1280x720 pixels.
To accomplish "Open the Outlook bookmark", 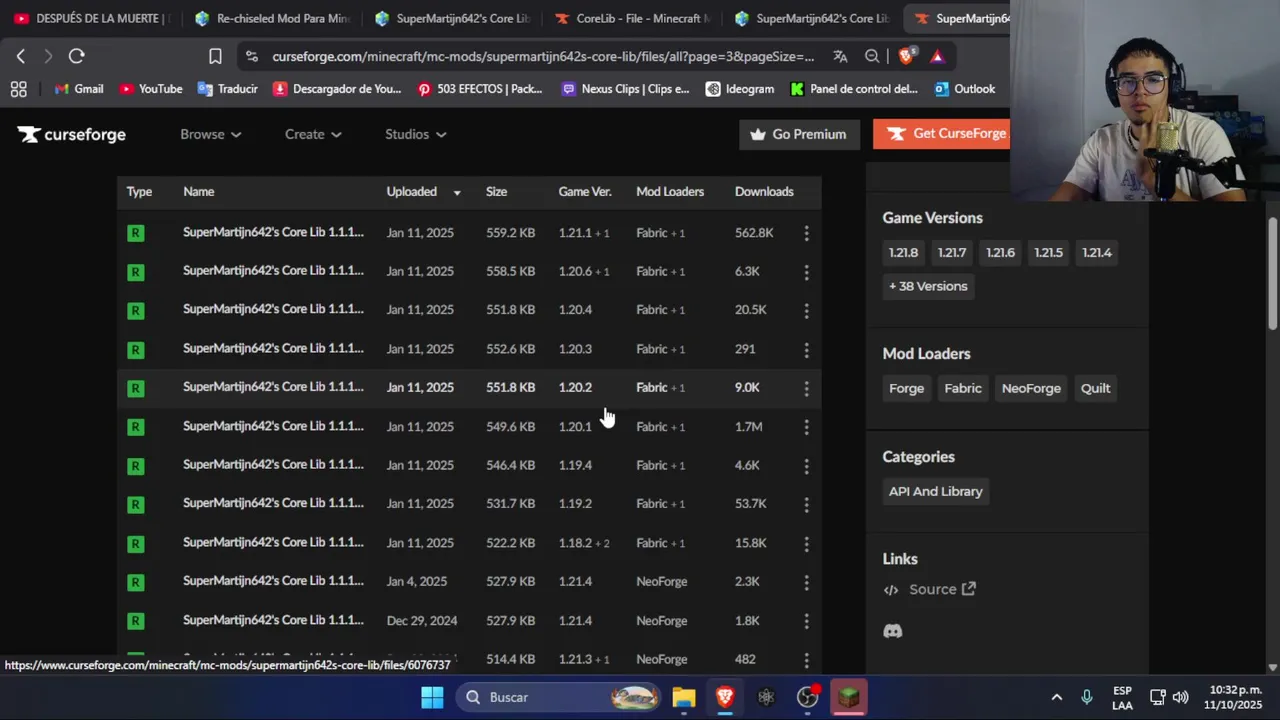I will click(964, 89).
